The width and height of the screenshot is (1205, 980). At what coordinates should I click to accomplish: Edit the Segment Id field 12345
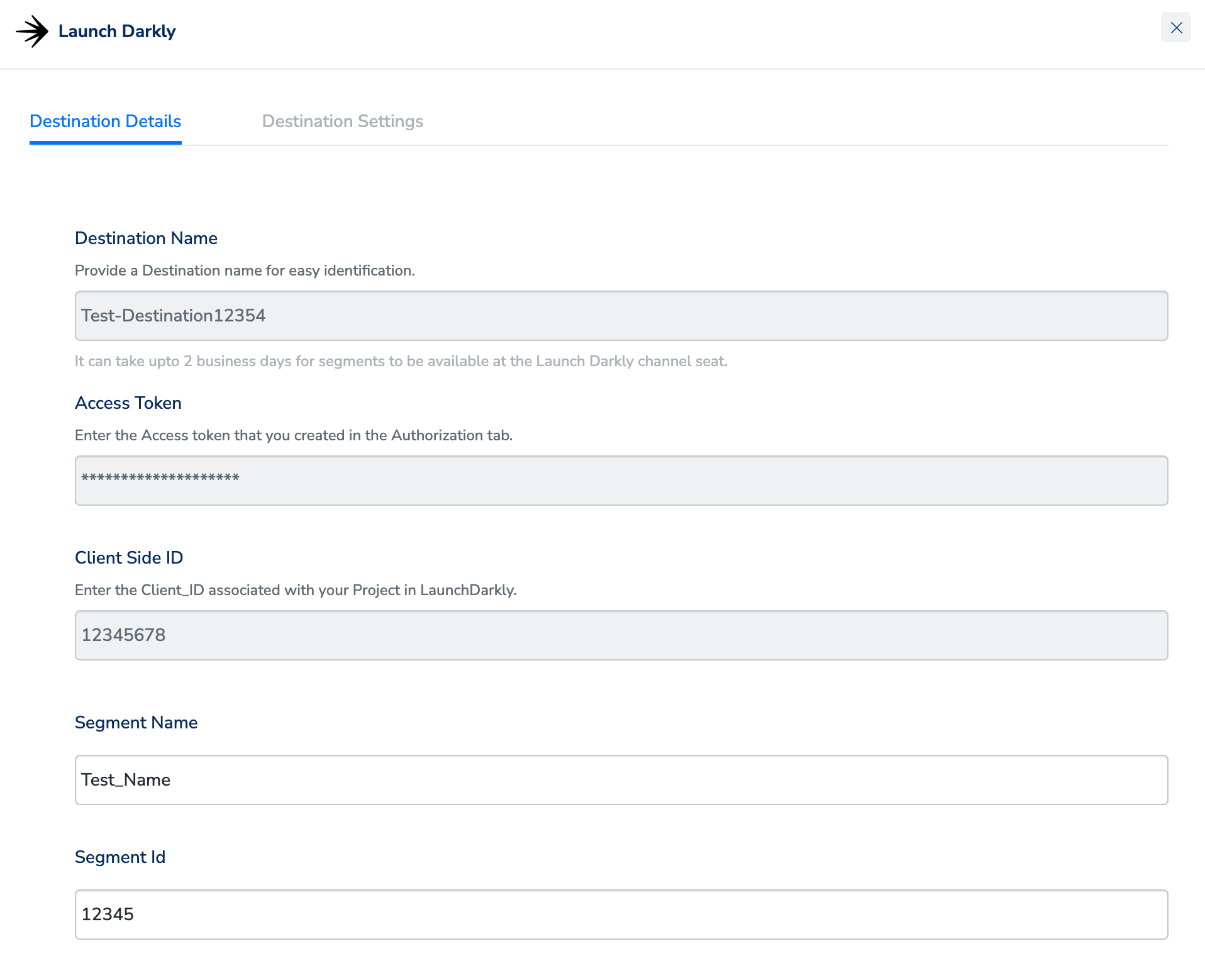621,915
